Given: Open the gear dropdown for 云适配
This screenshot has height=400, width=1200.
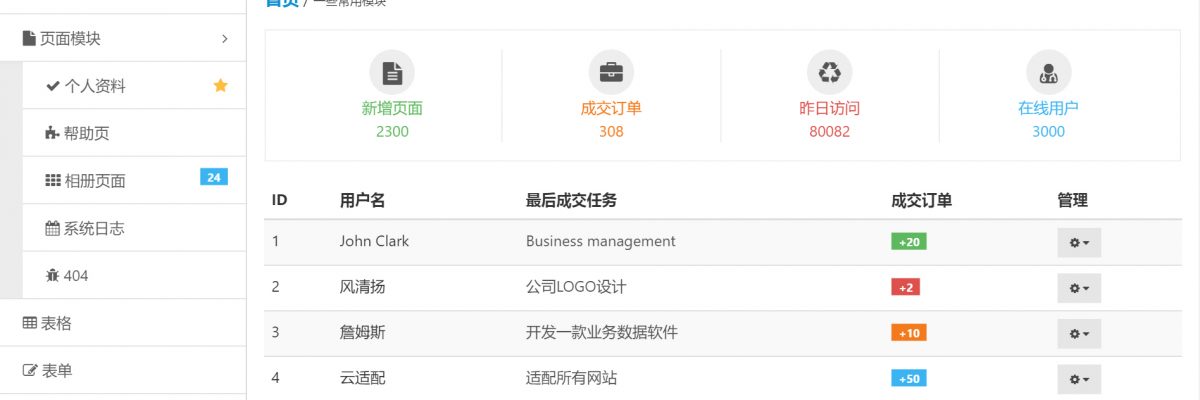Looking at the screenshot, I should 1079,379.
